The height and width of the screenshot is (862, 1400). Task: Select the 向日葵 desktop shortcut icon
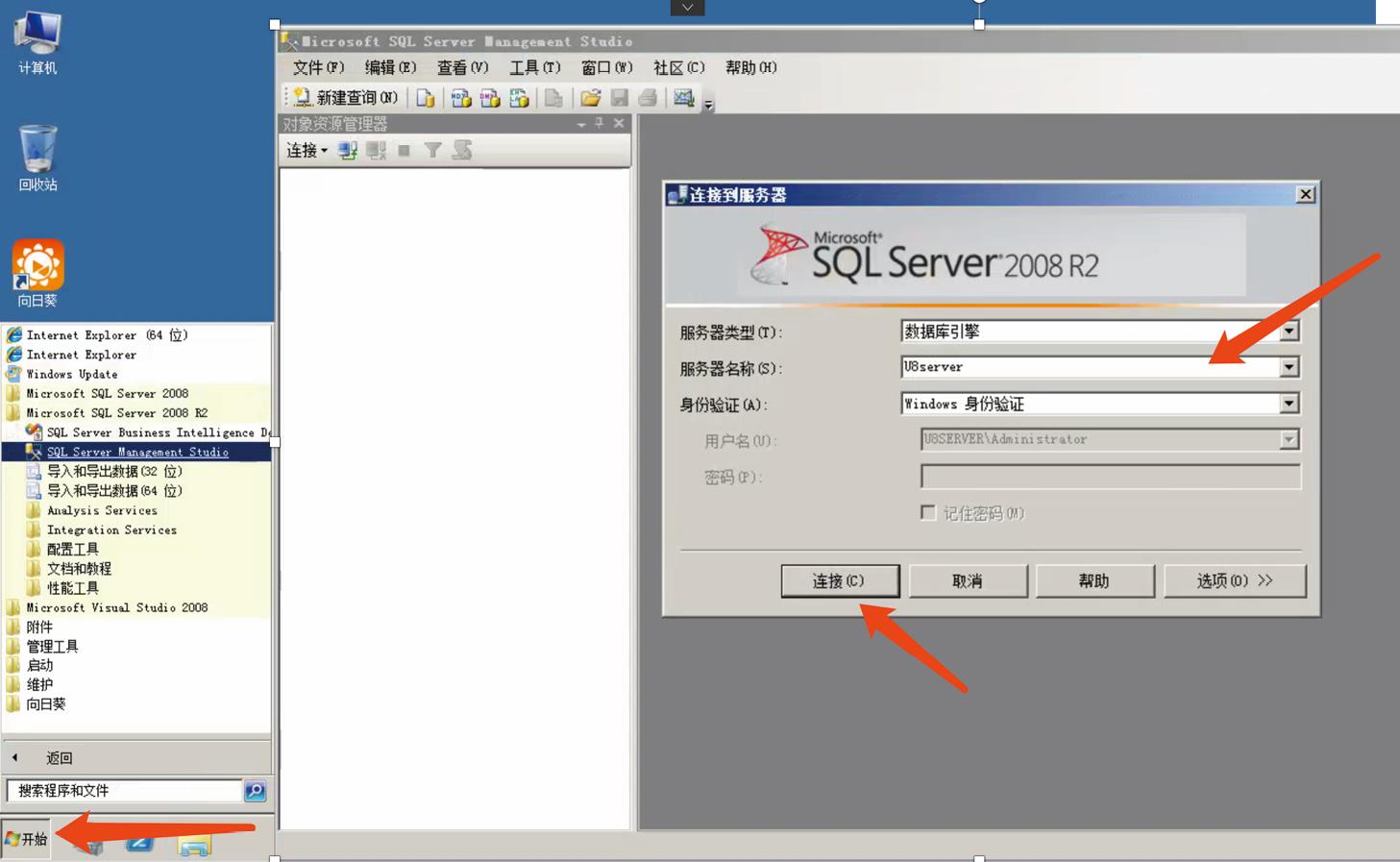(37, 274)
